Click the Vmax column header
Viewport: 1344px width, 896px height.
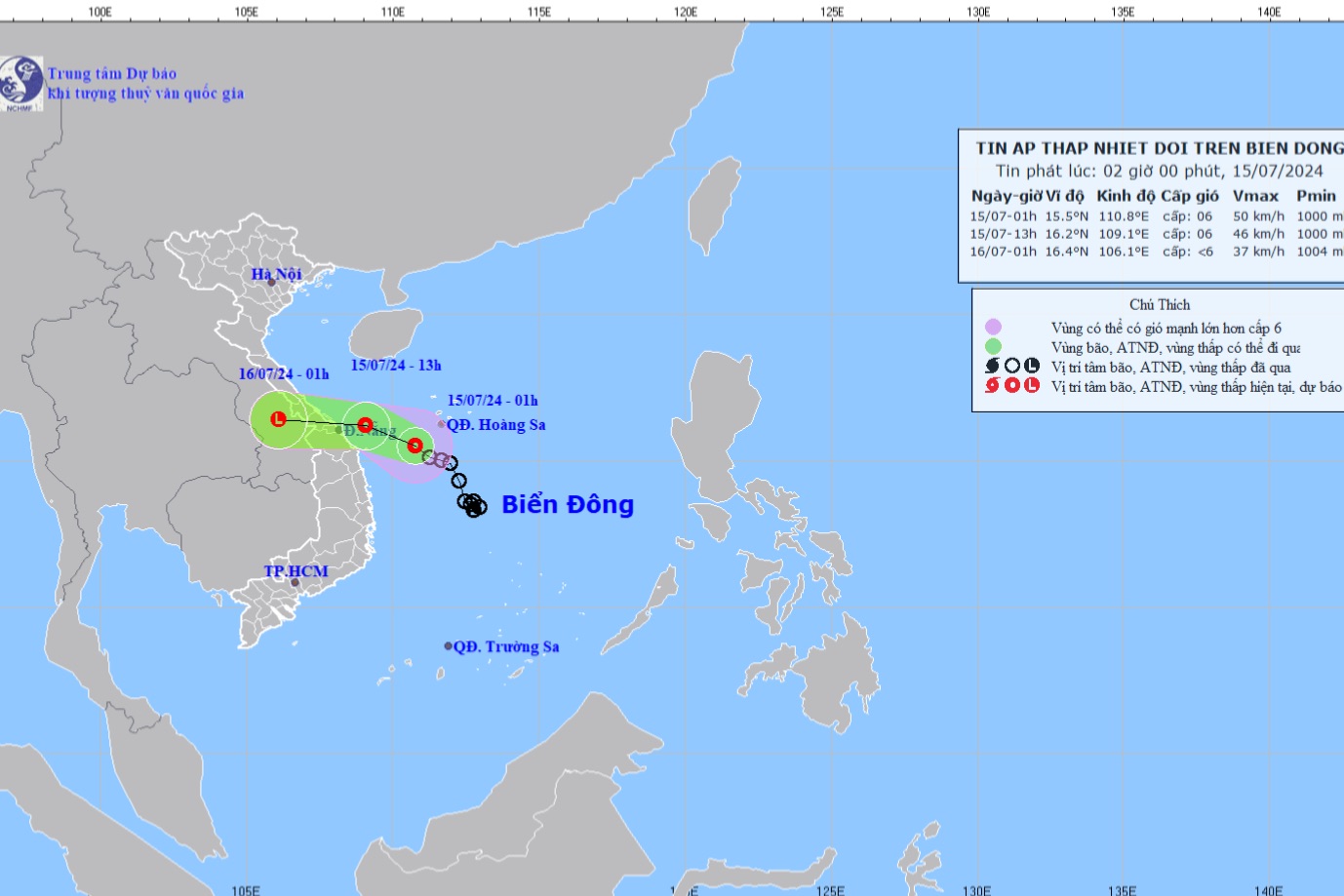pyautogui.click(x=1255, y=196)
